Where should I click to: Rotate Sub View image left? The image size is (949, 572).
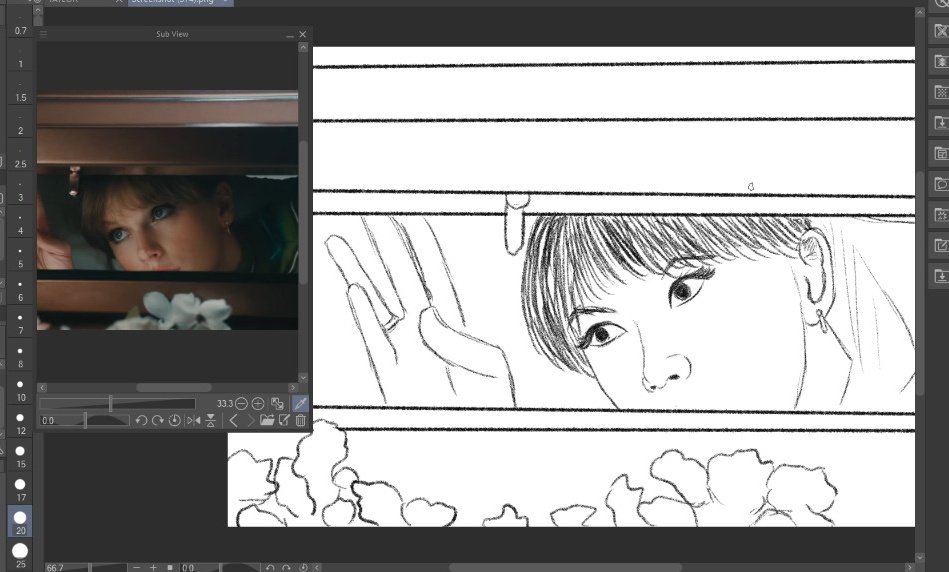click(x=141, y=420)
